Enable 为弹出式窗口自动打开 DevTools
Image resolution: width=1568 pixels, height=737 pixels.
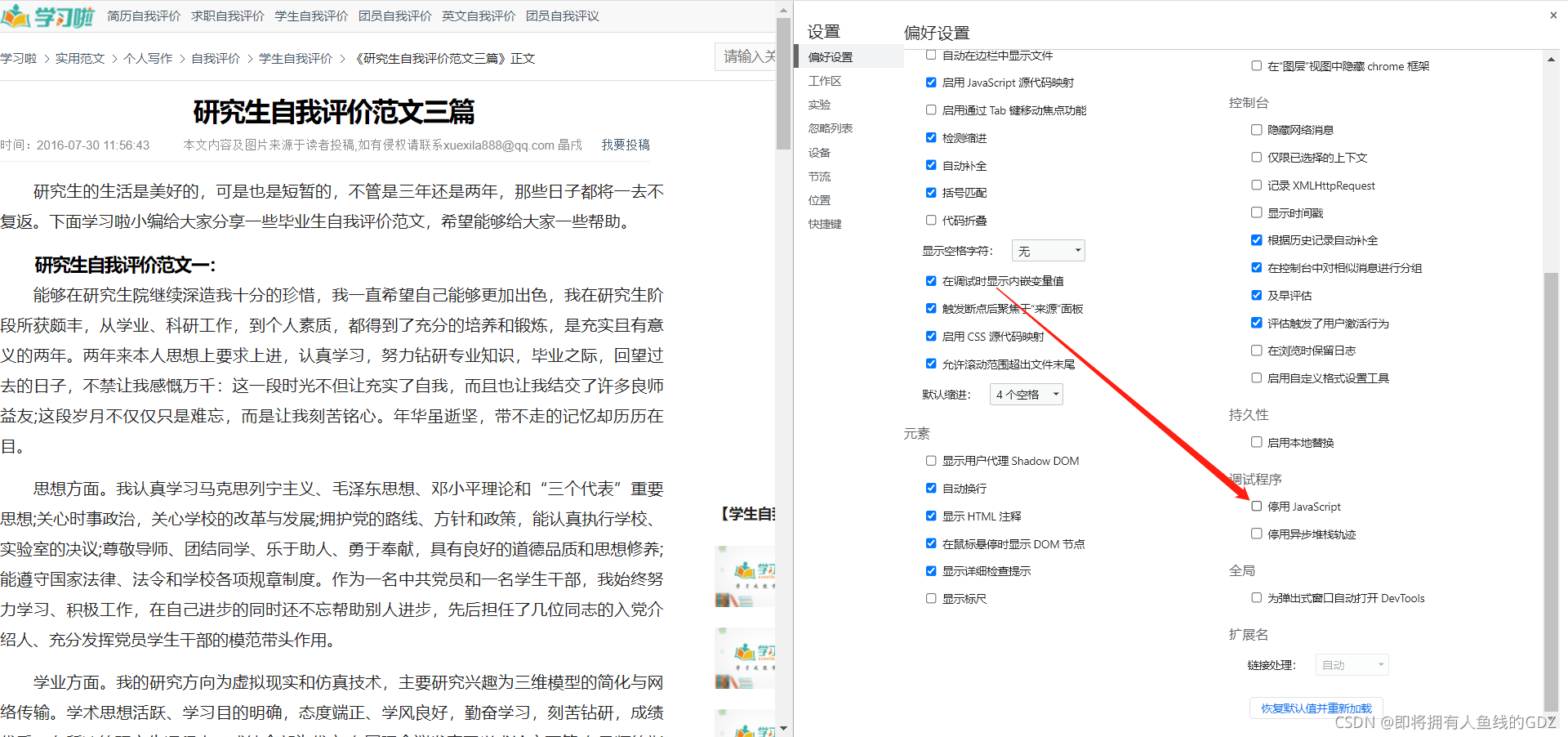pyautogui.click(x=1257, y=598)
